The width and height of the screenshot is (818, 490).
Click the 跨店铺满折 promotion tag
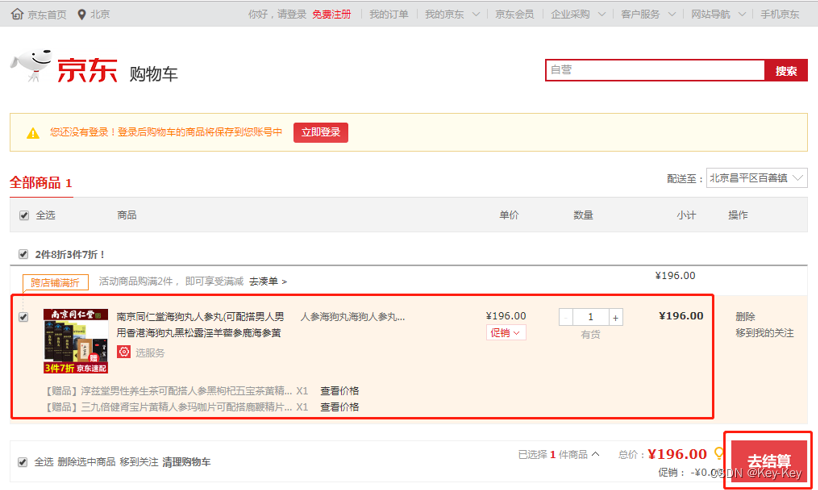coord(55,282)
